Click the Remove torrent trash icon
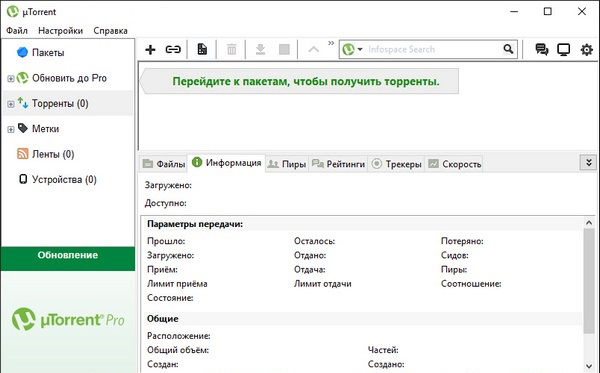 pyautogui.click(x=232, y=49)
